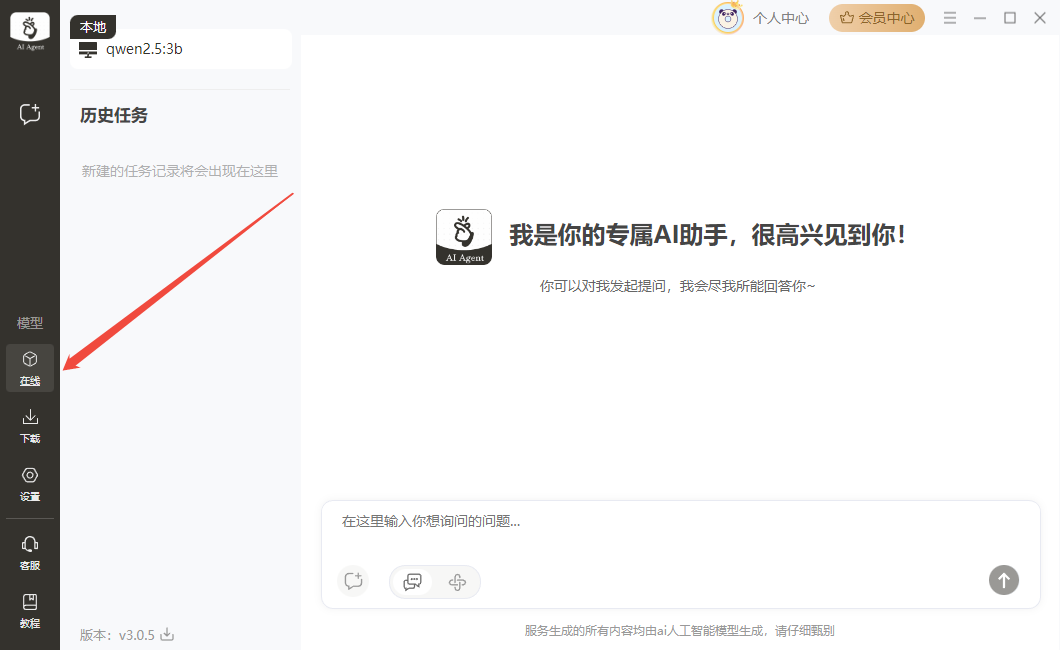Maximize the application window
This screenshot has width=1060, height=650.
[1010, 18]
